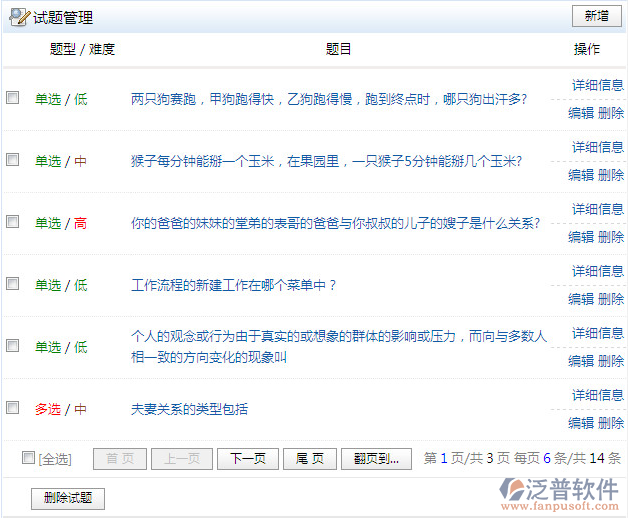Image resolution: width=629 pixels, height=522 pixels.
Task: Tick checkbox for 你的爸爸的妹妹 question
Action: [x=12, y=221]
